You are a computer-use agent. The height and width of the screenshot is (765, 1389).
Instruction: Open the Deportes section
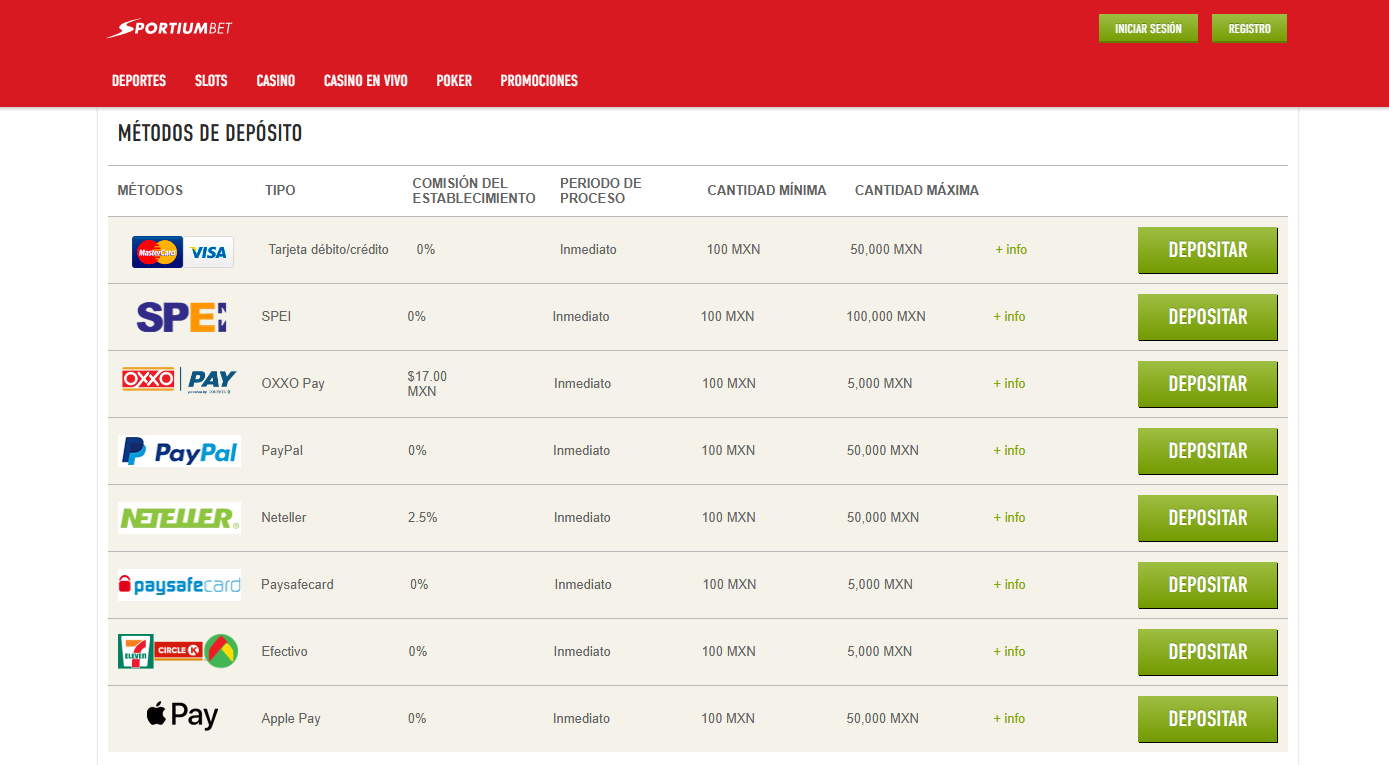(138, 81)
